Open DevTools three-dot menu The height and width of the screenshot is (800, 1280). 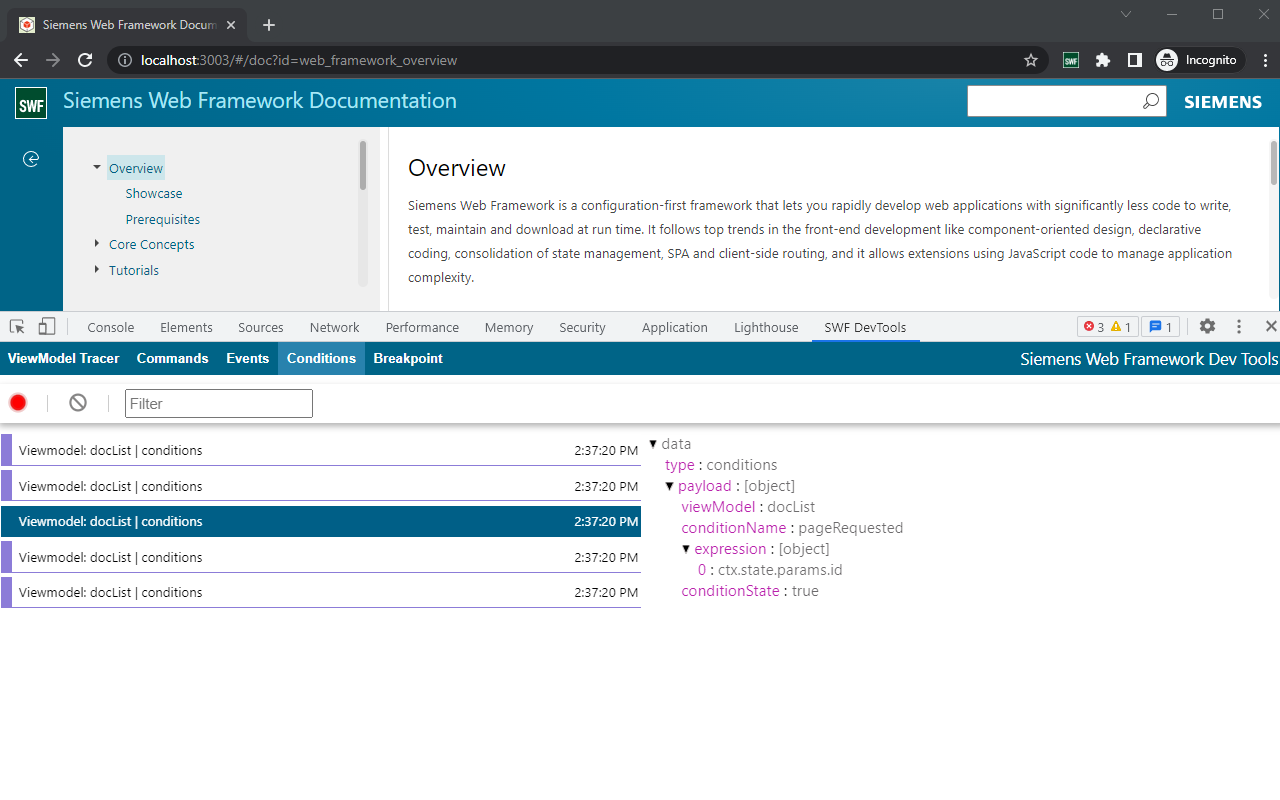pyautogui.click(x=1239, y=327)
